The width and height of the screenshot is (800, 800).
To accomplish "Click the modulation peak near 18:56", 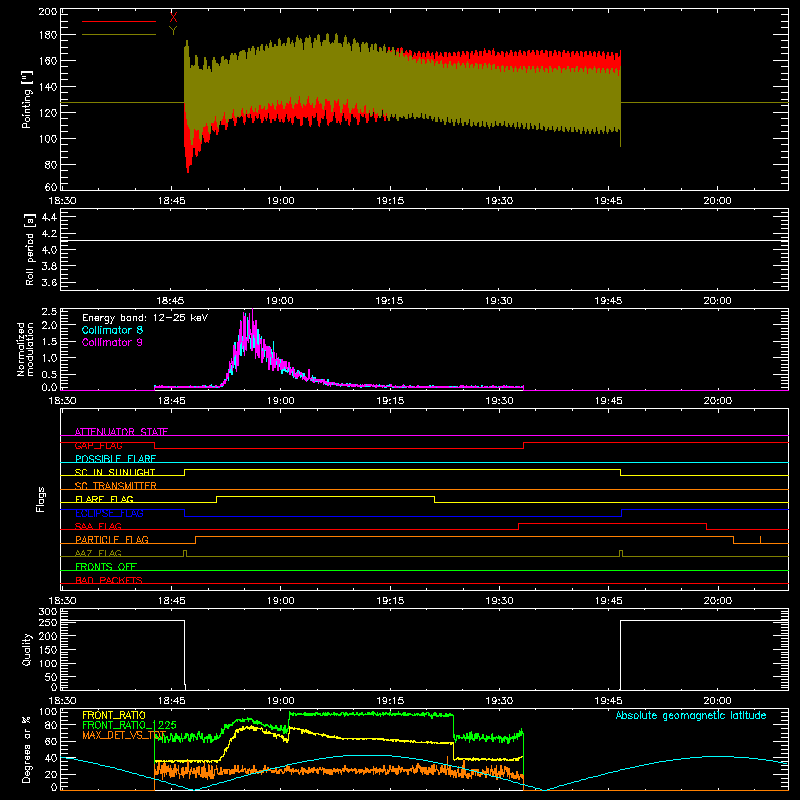I will (x=252, y=311).
